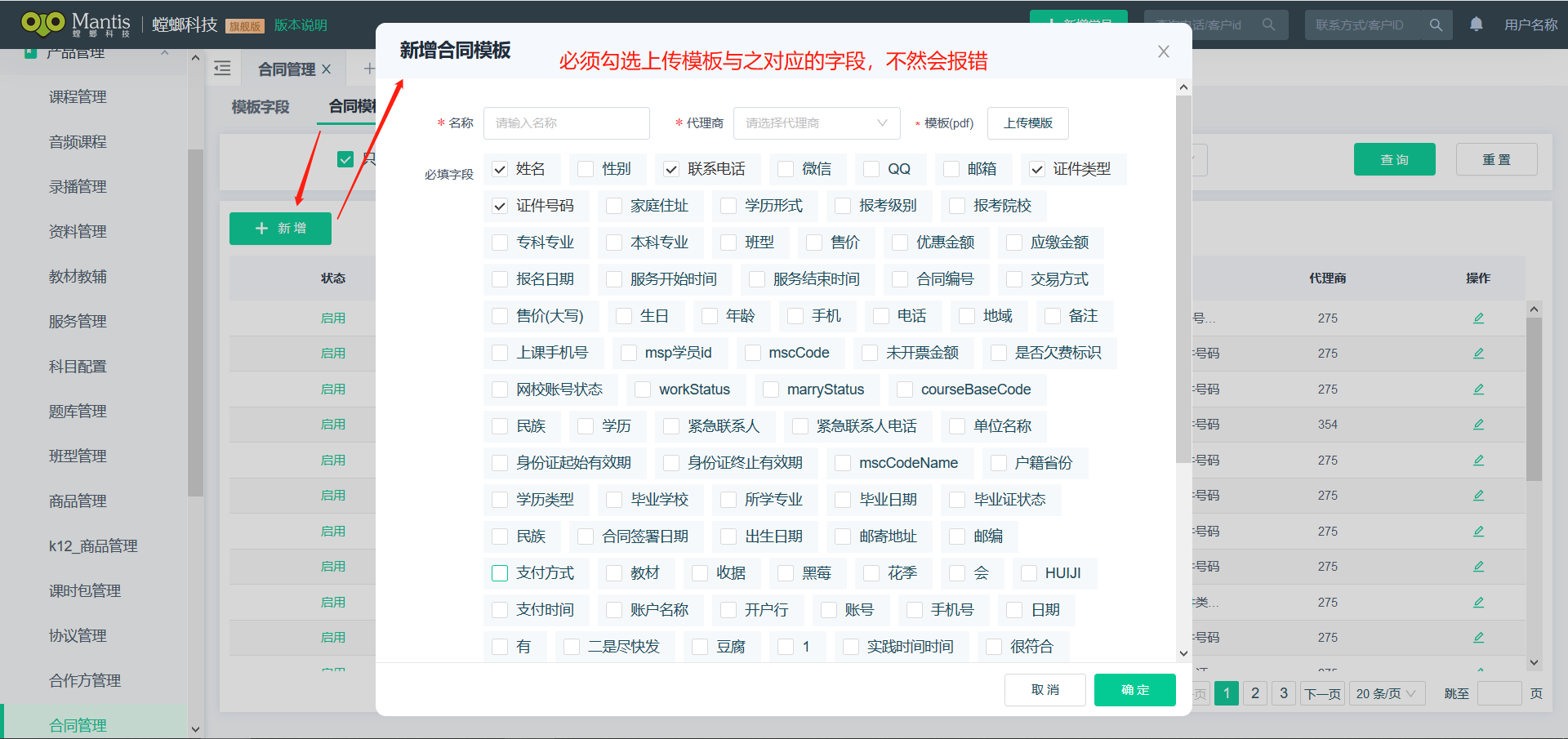The image size is (1568, 739).
Task: Click the 查询 button
Action: click(x=1395, y=159)
